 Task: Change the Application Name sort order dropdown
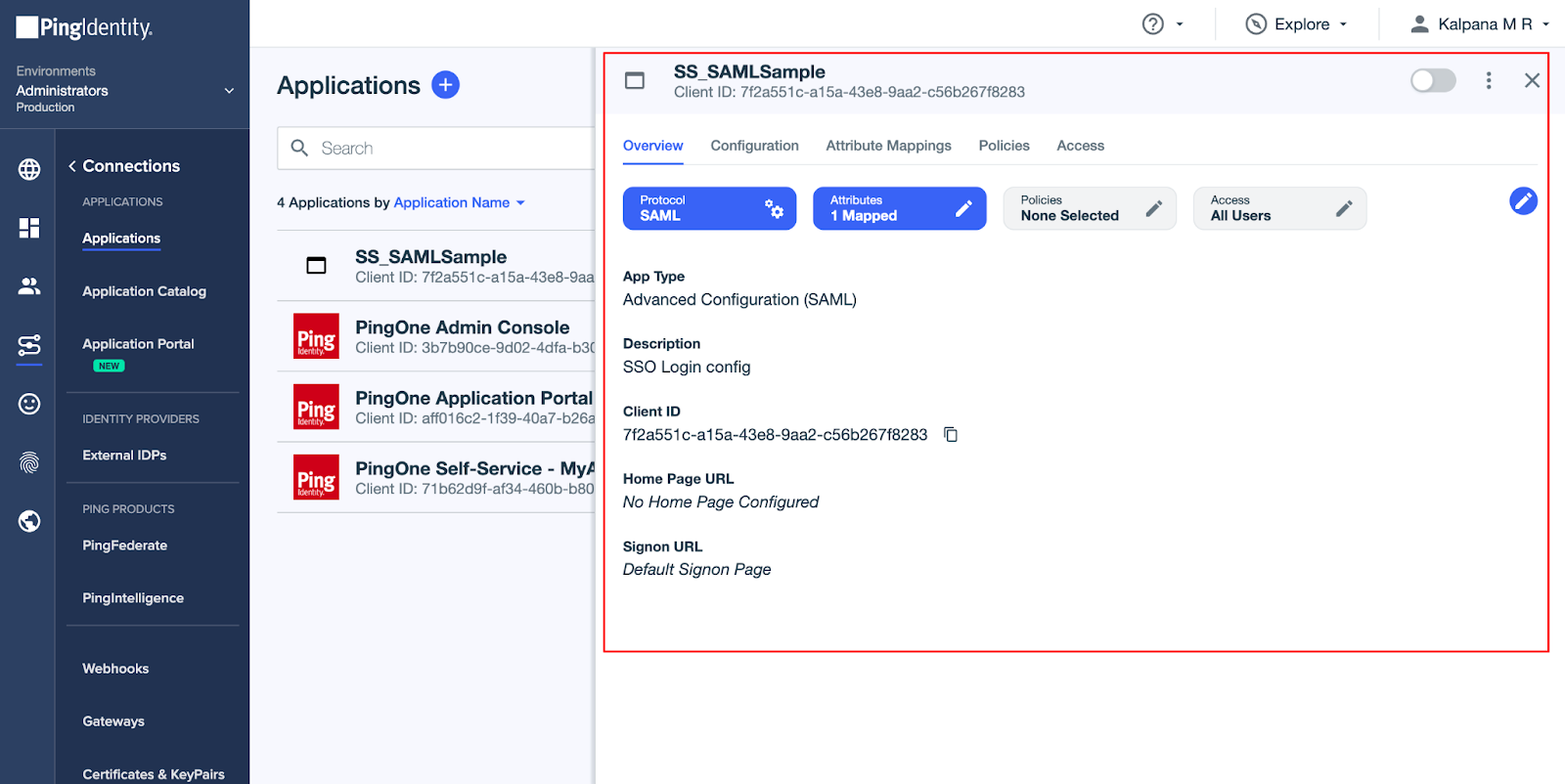[x=459, y=203]
